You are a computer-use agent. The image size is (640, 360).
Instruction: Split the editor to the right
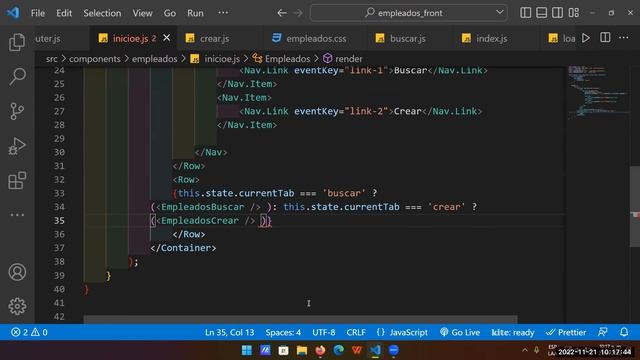(605, 38)
